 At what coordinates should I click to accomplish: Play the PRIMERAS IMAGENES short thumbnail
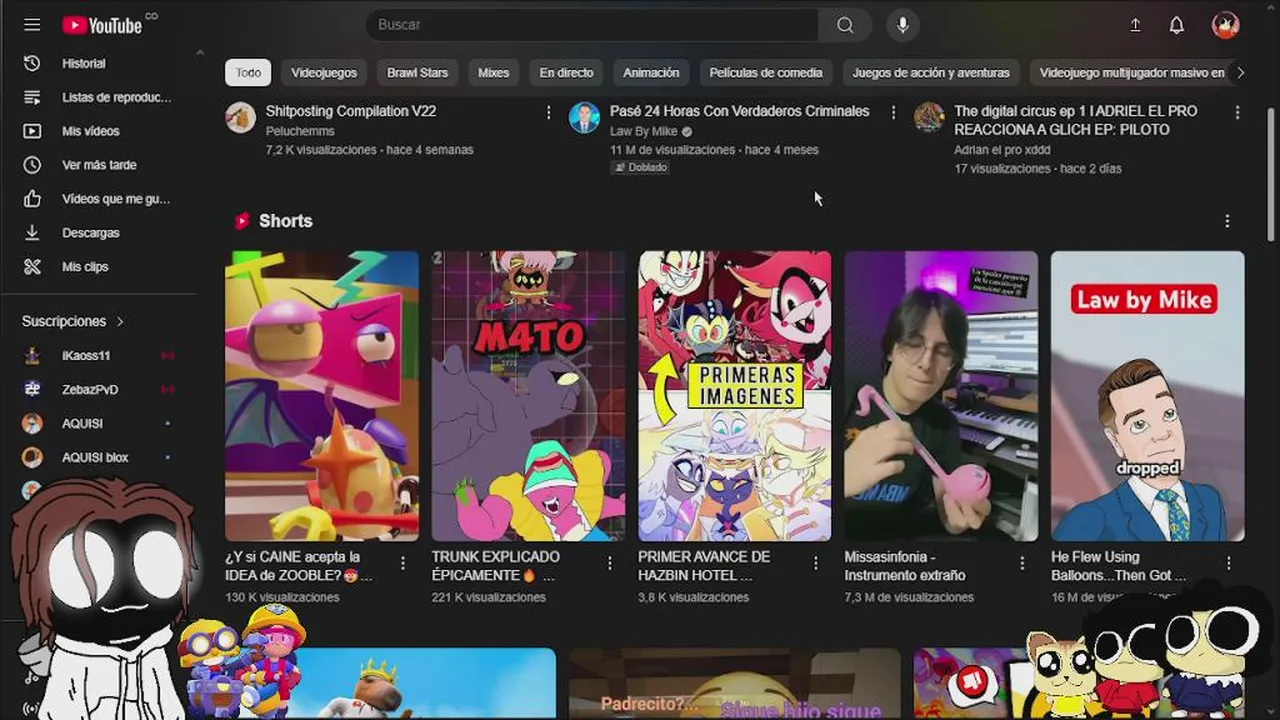pyautogui.click(x=735, y=396)
